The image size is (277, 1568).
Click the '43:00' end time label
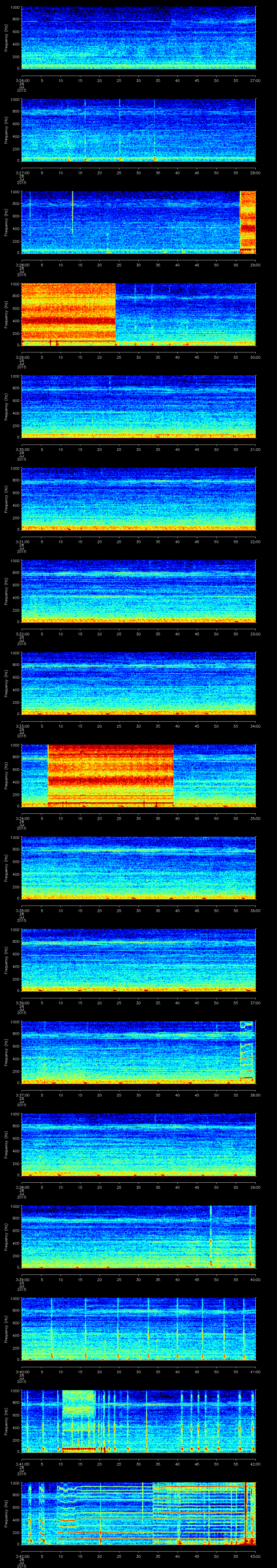pos(256,1556)
